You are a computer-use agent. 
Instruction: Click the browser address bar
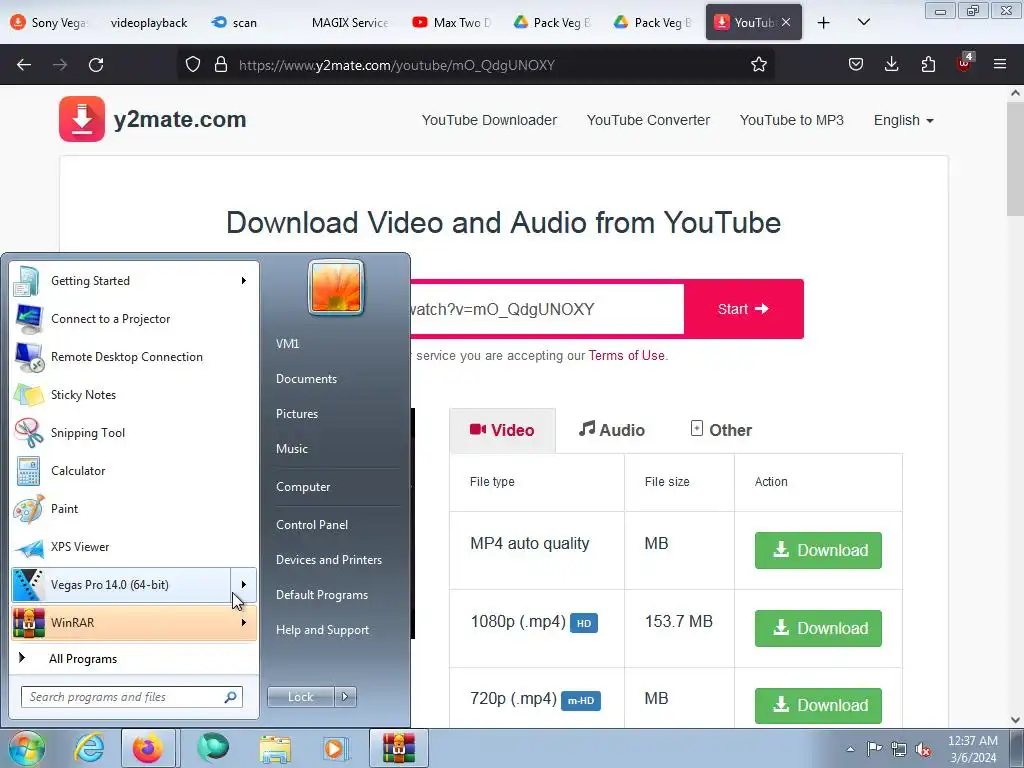tap(477, 65)
